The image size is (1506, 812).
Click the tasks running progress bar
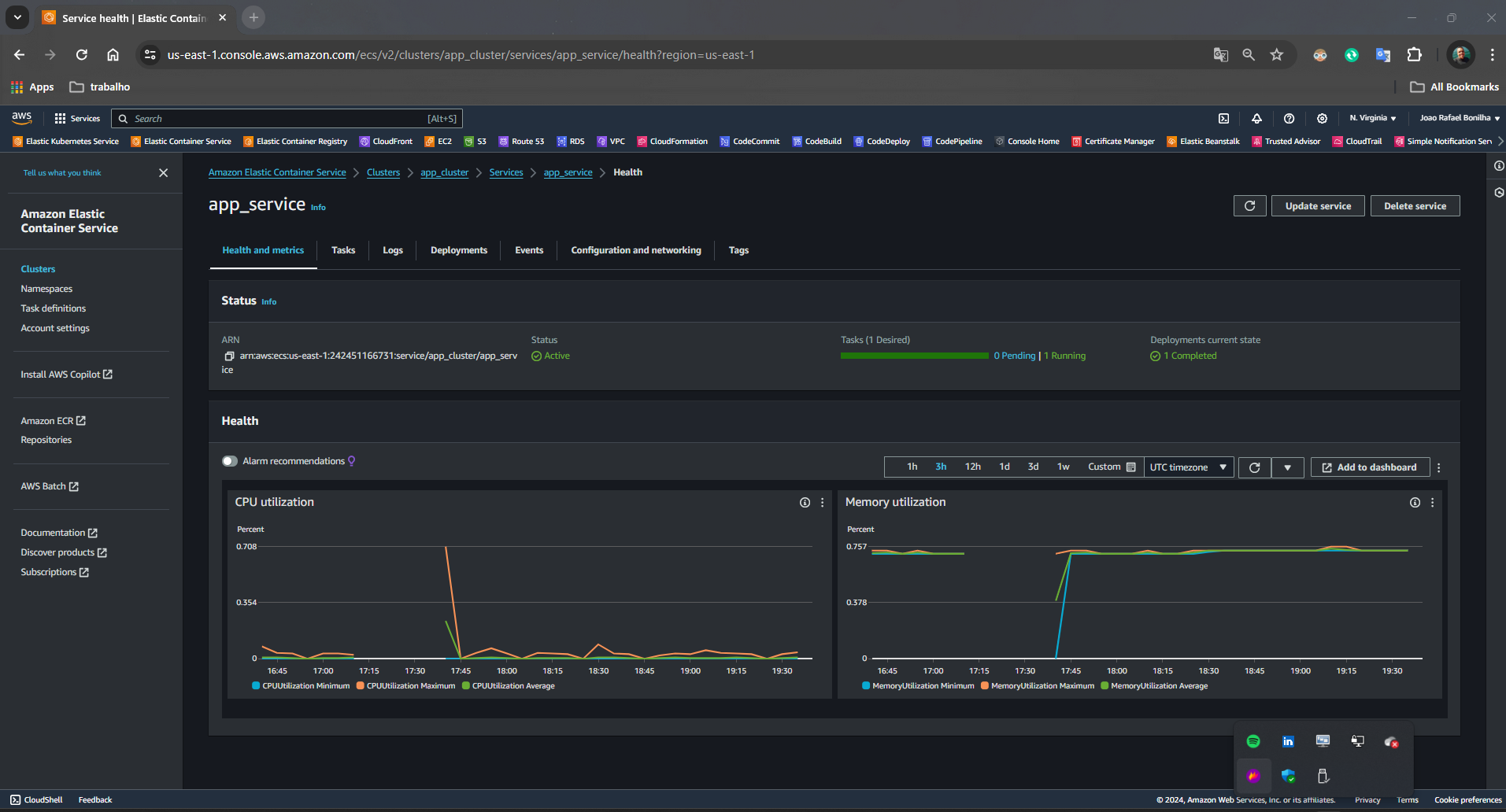tap(914, 356)
